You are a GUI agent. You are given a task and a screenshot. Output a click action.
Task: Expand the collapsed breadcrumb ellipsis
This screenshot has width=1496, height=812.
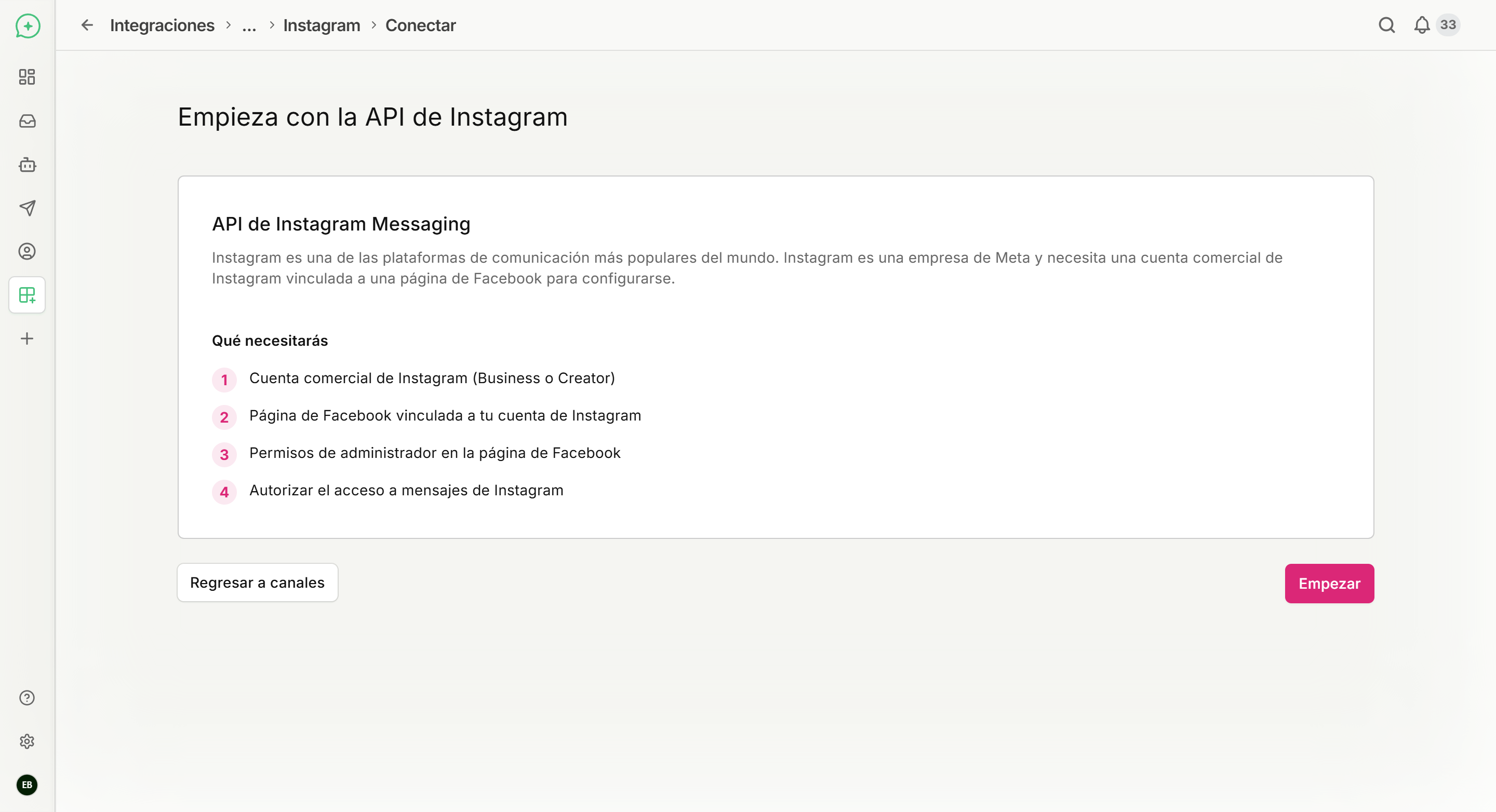[249, 25]
